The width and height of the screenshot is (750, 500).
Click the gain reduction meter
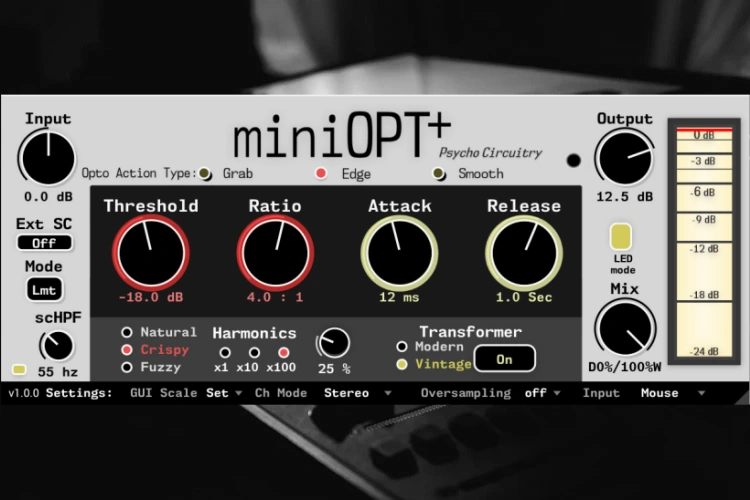pyautogui.click(x=704, y=242)
